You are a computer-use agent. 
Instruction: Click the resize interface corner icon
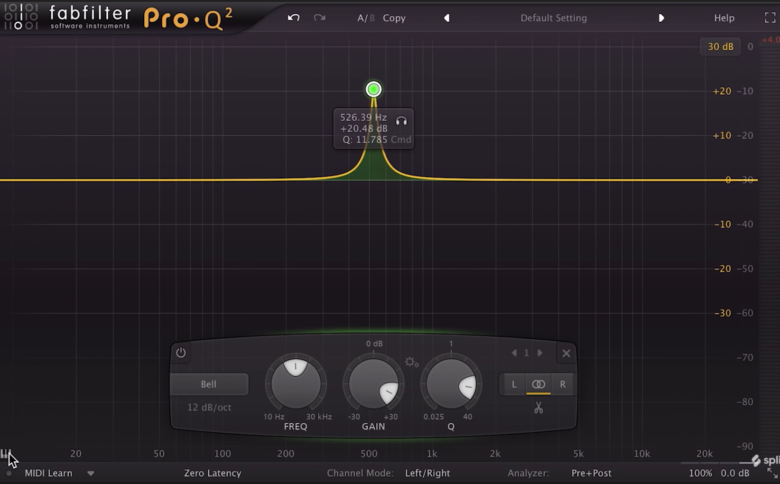pyautogui.click(x=772, y=473)
